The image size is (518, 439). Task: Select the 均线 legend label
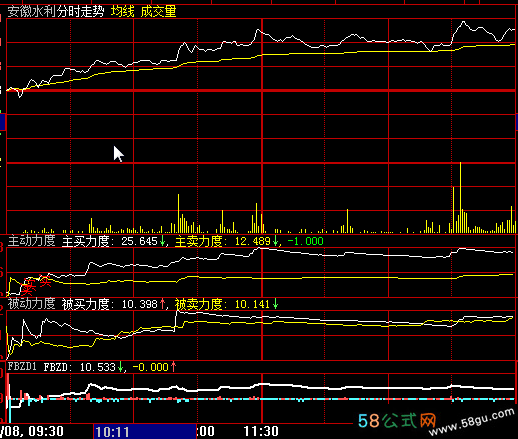[x=123, y=12]
